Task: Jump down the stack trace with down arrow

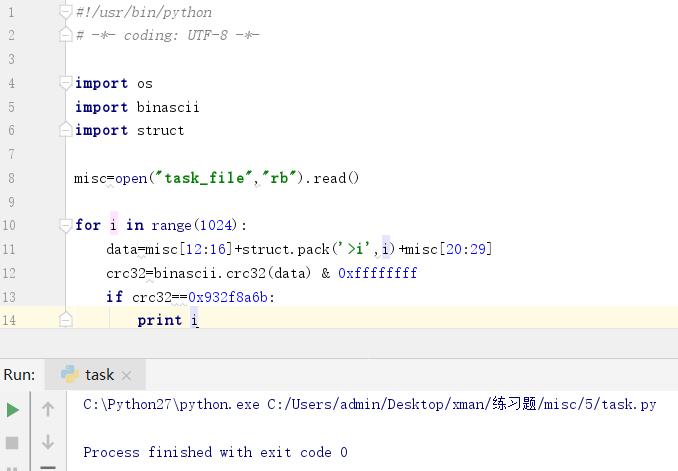Action: pyautogui.click(x=48, y=442)
